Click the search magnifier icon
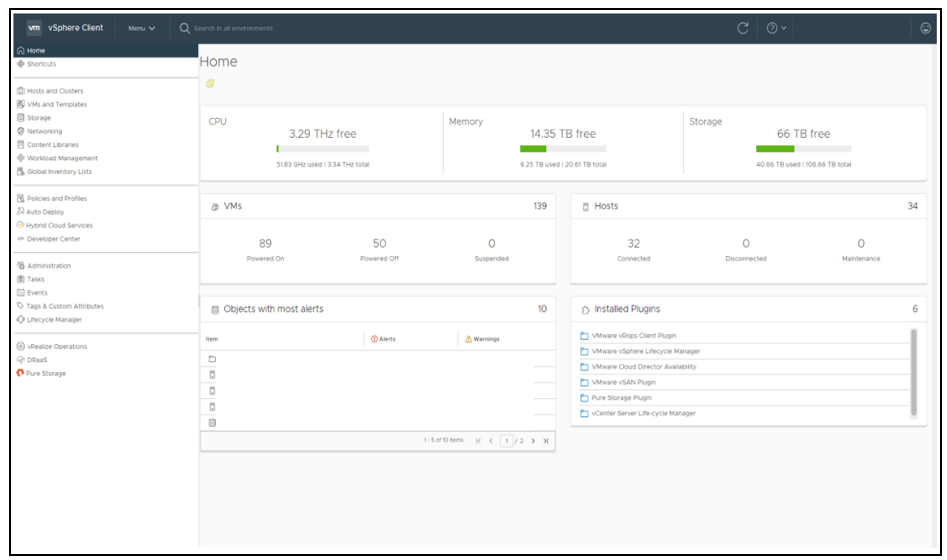This screenshot has width=947, height=560. 184,28
